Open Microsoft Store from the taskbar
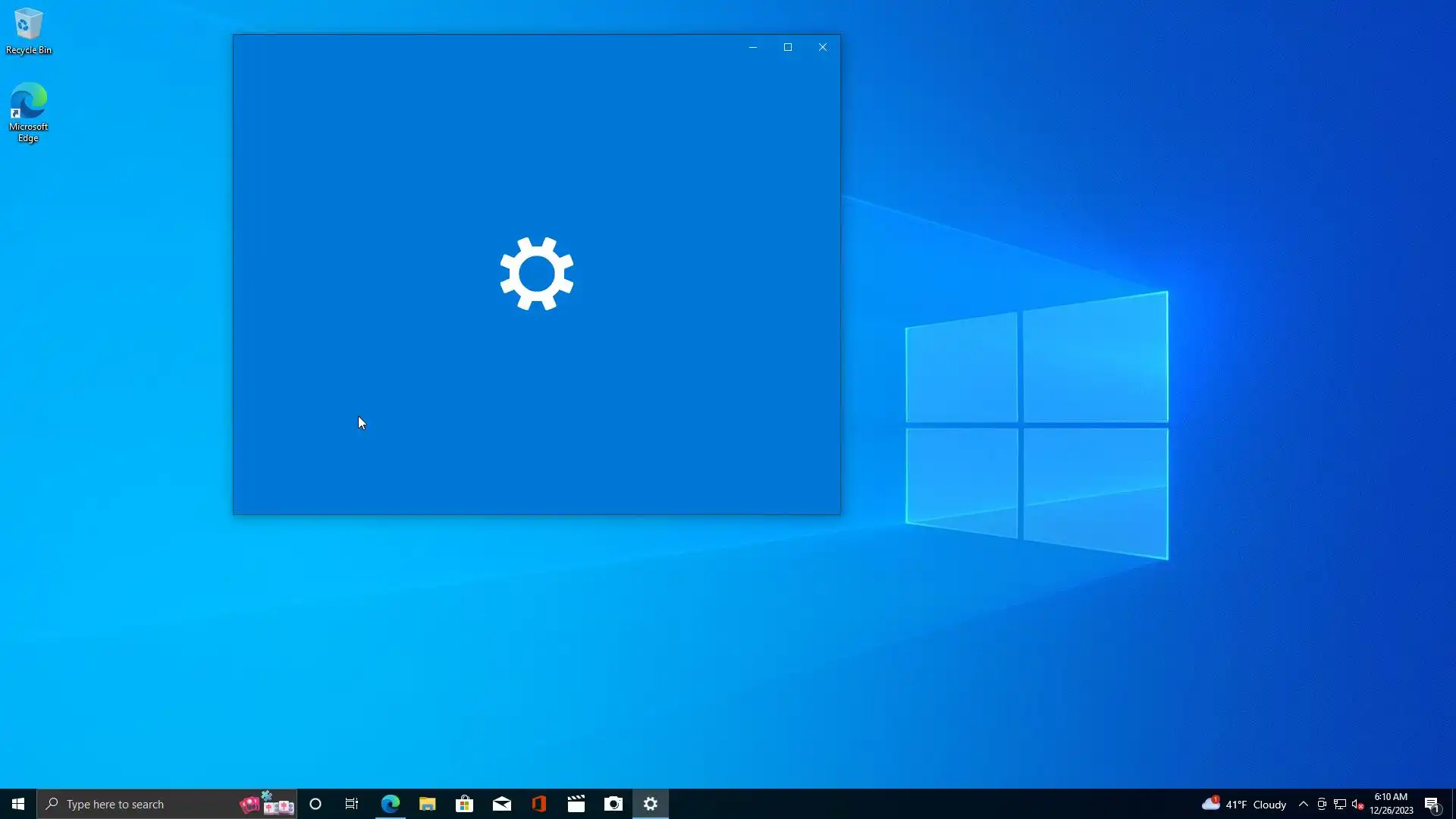This screenshot has height=819, width=1456. click(x=464, y=804)
